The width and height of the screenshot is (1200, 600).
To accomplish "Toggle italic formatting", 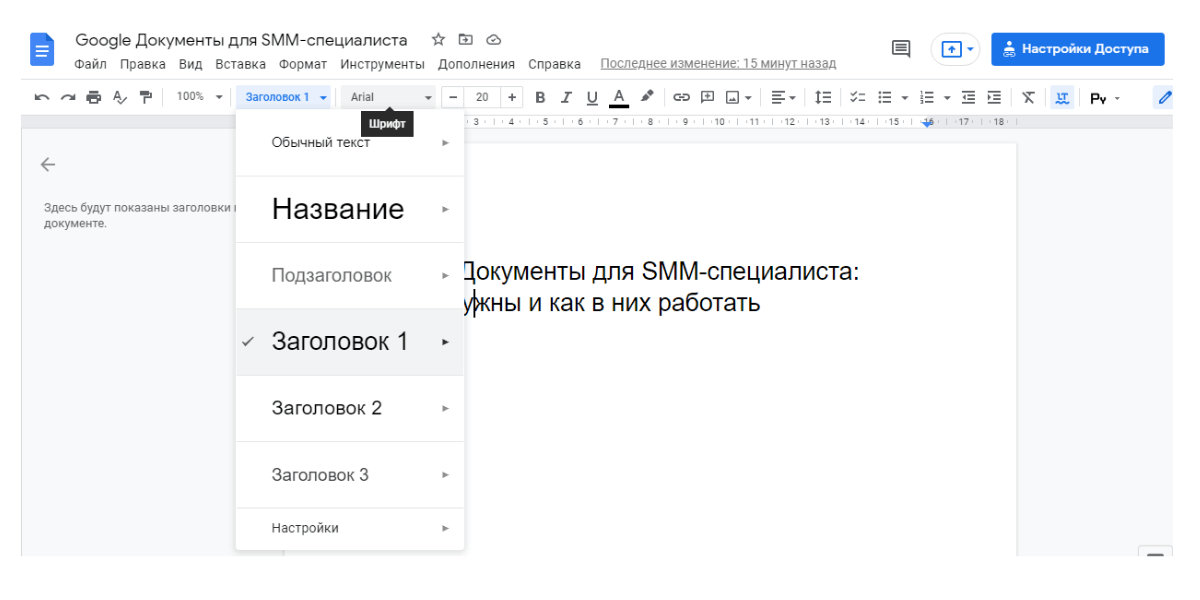I will (x=566, y=97).
